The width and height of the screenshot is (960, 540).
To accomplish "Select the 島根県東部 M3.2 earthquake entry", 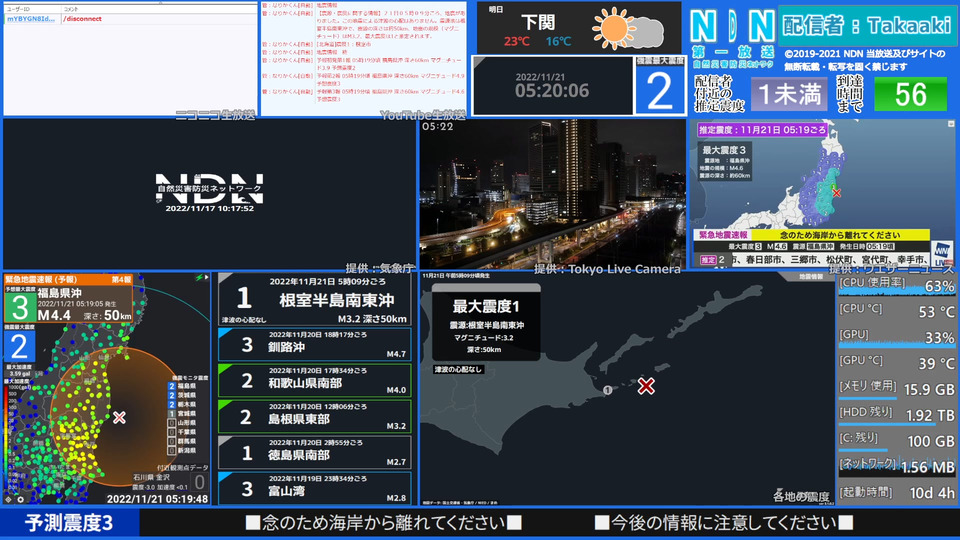I will [x=315, y=417].
